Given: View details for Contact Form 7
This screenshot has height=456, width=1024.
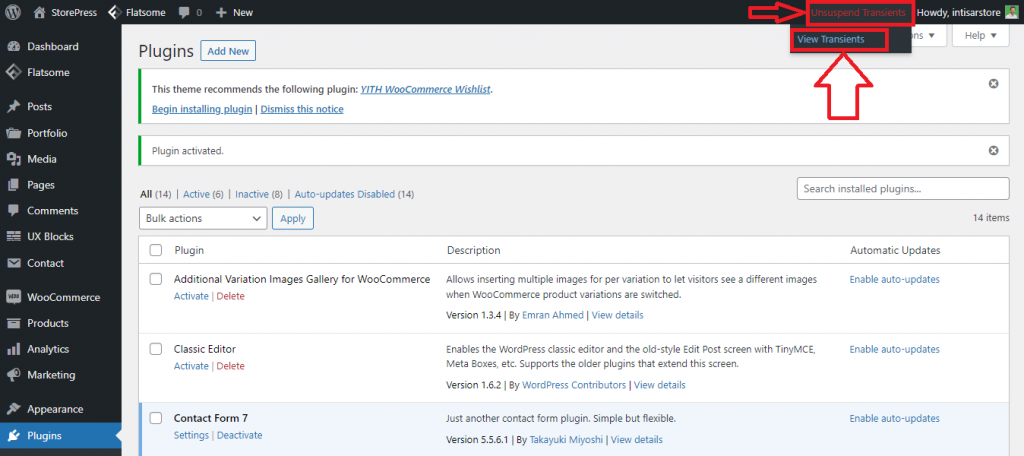Looking at the screenshot, I should click(x=637, y=440).
